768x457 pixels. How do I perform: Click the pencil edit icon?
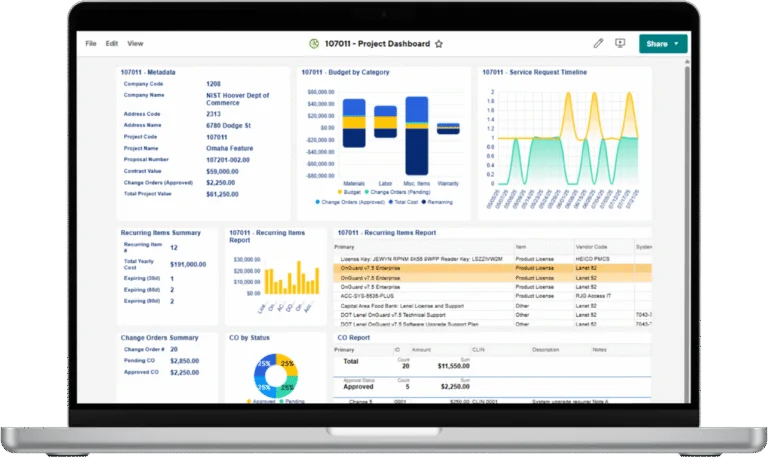pos(598,43)
